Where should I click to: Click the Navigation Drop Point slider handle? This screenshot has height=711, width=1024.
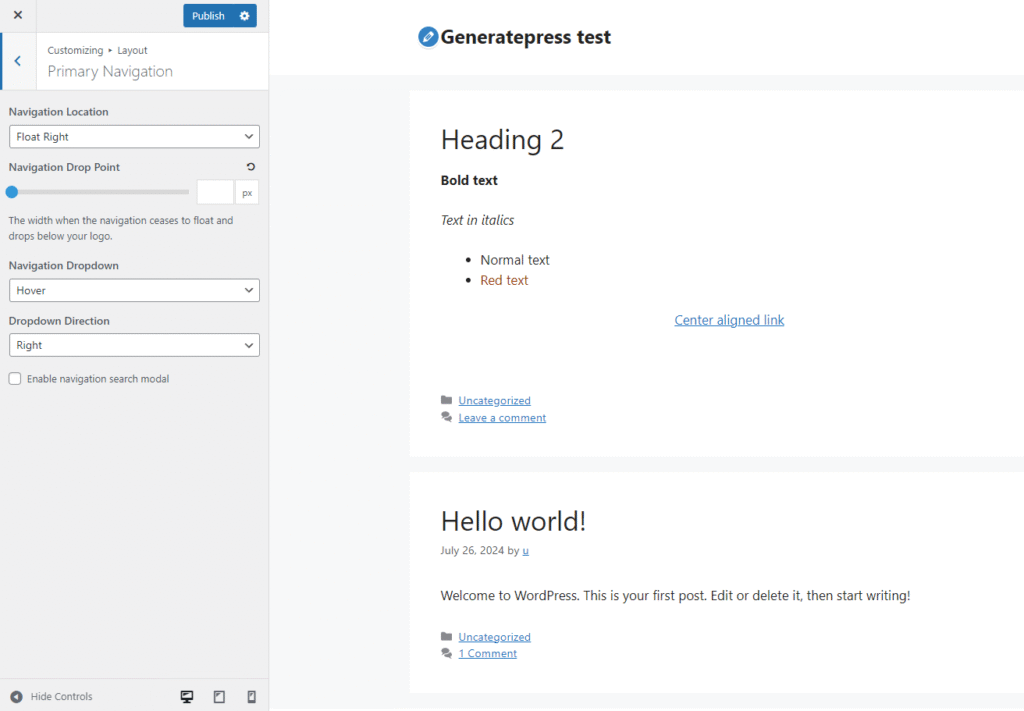12,192
